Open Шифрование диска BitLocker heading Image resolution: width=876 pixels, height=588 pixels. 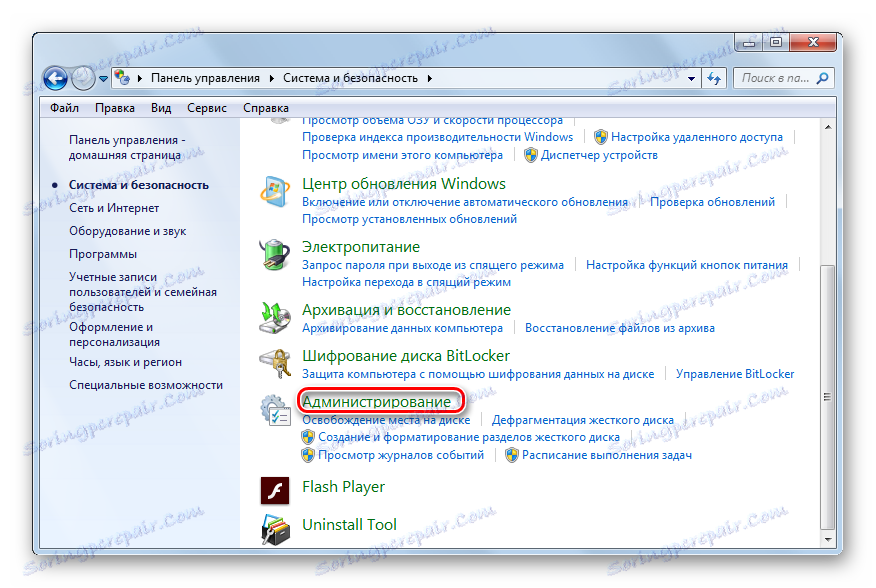pos(406,356)
